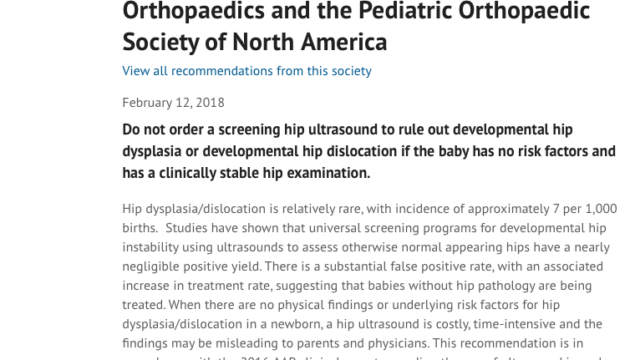Click the 'Orthopaedics and the Pediatric Orthopaedic' heading line
The height and width of the screenshot is (360, 640).
[356, 11]
